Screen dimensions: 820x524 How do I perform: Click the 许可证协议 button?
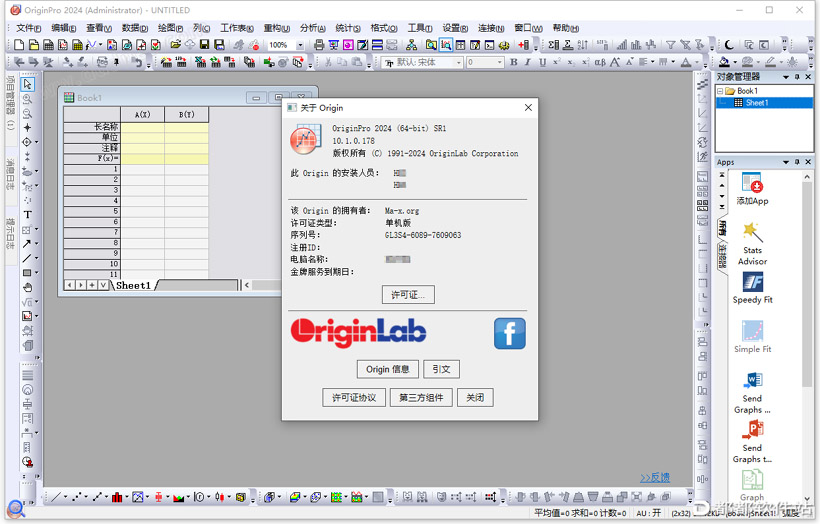click(354, 397)
